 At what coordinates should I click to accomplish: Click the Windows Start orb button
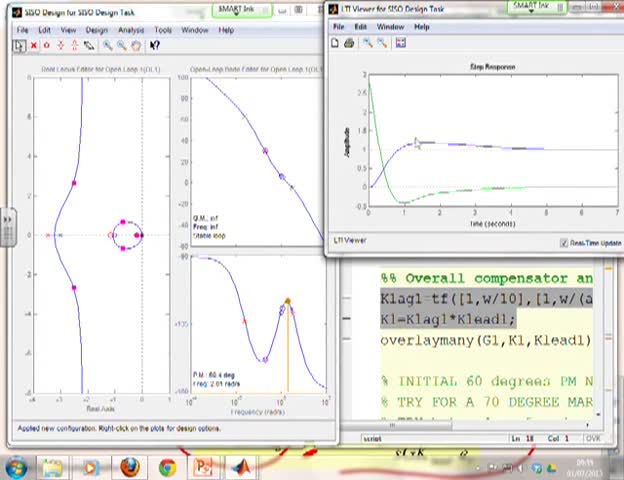tap(16, 467)
